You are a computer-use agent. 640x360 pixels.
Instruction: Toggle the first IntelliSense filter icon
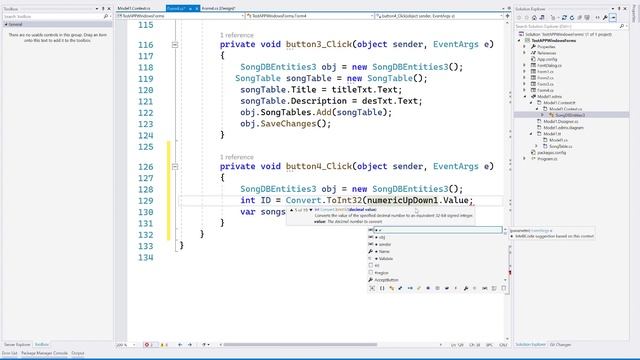tap(372, 288)
